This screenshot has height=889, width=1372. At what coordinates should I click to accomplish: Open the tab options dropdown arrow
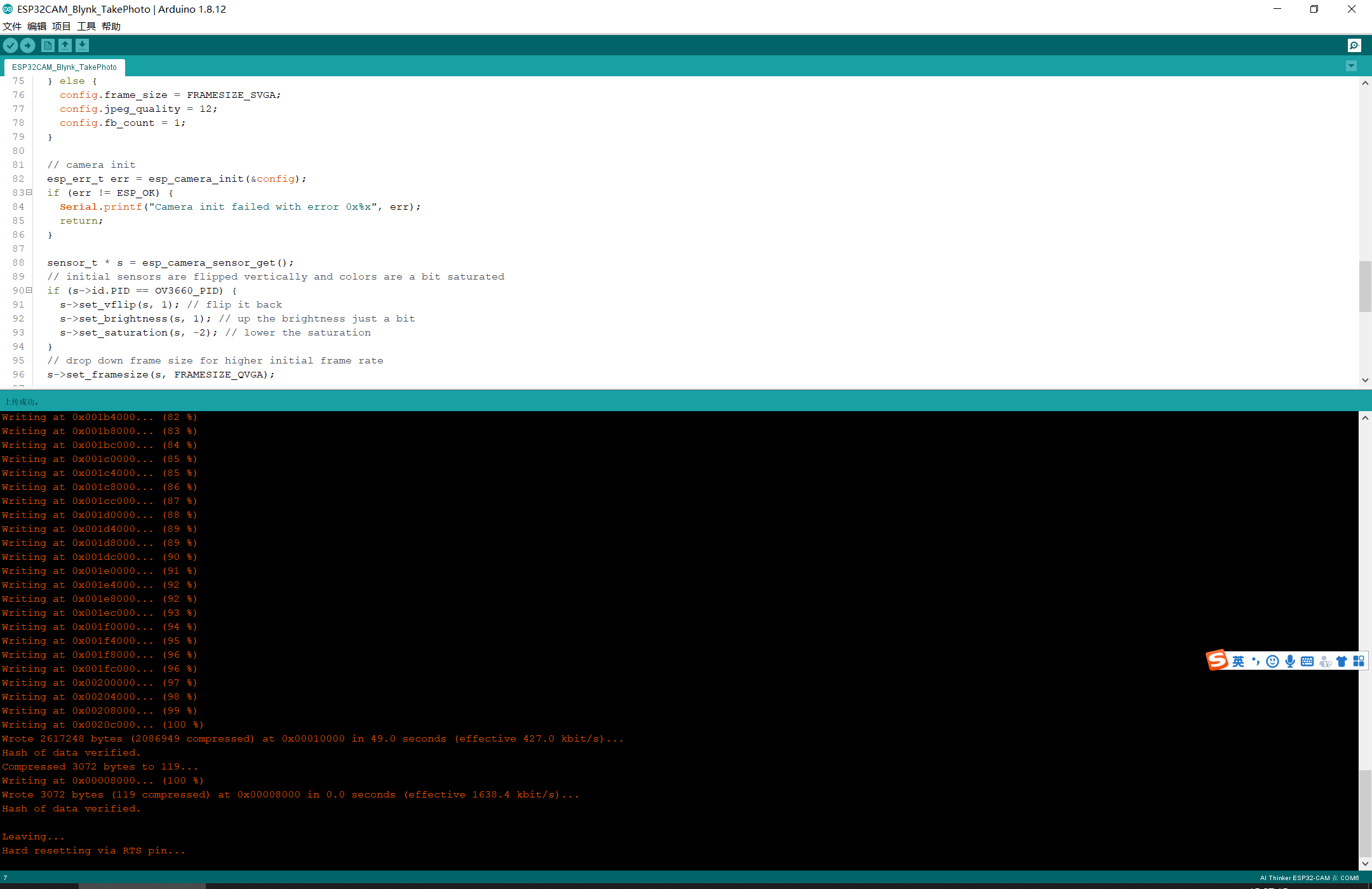1351,66
